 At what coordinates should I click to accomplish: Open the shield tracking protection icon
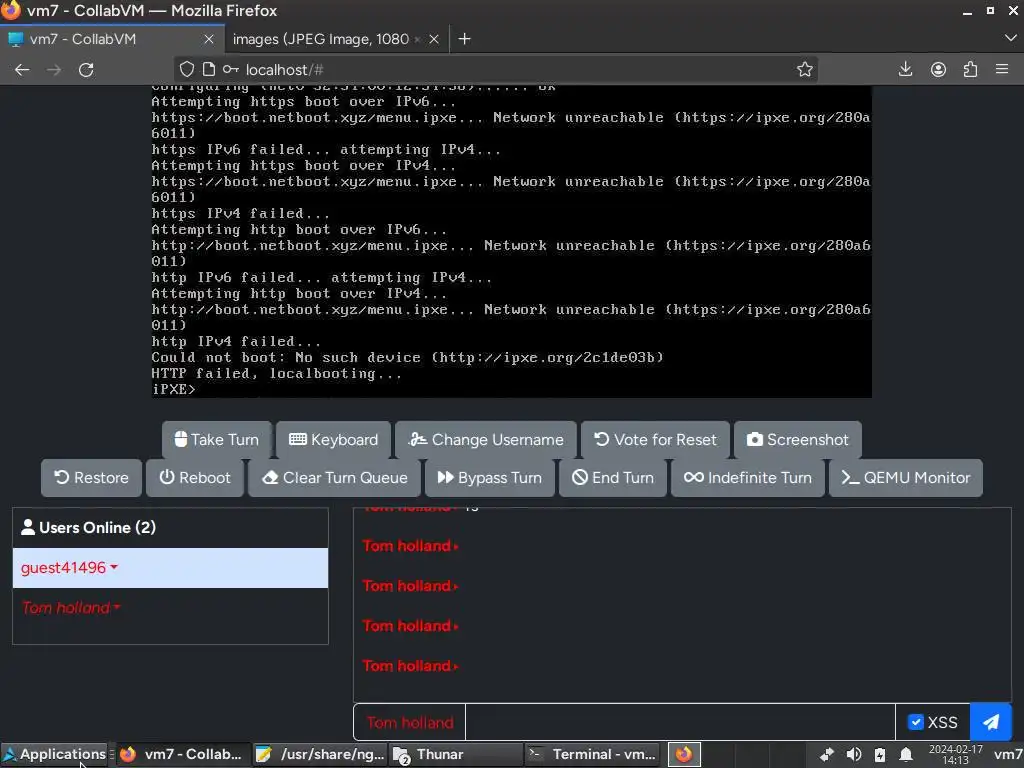point(187,69)
